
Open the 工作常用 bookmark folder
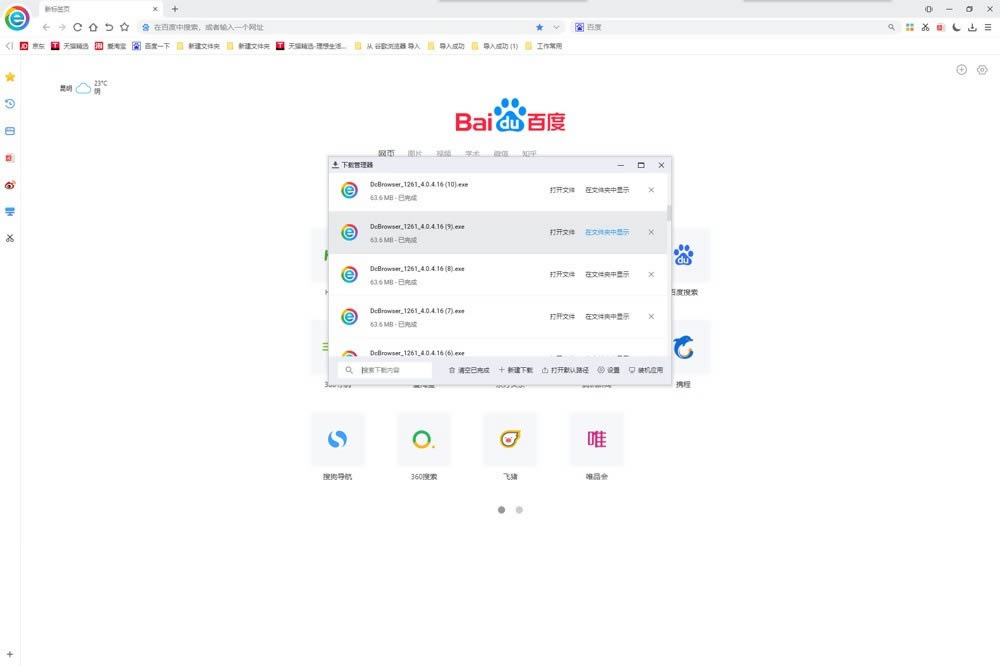pos(549,46)
